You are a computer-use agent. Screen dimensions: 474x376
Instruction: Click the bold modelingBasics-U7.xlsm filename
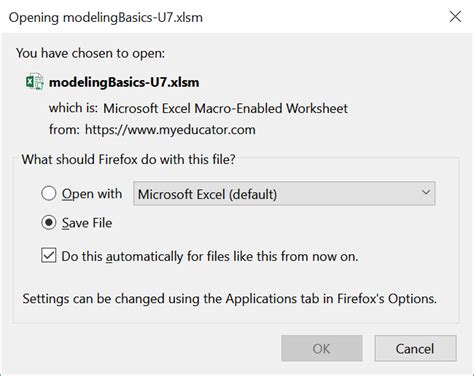click(124, 82)
